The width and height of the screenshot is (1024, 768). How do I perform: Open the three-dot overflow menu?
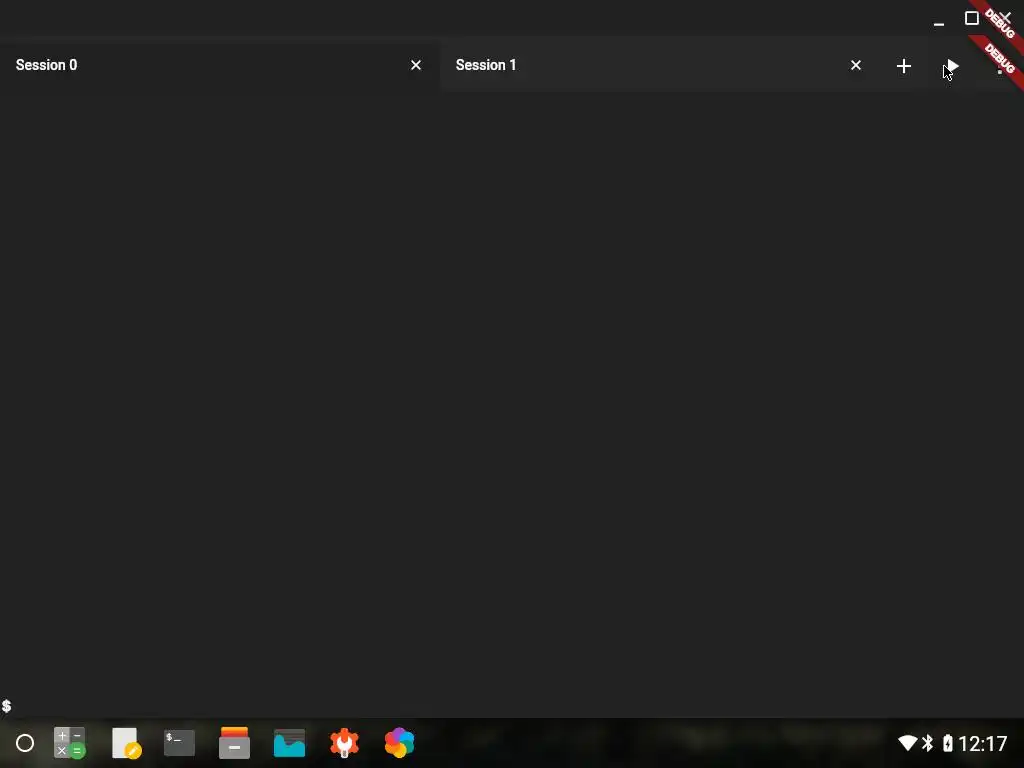tap(999, 65)
